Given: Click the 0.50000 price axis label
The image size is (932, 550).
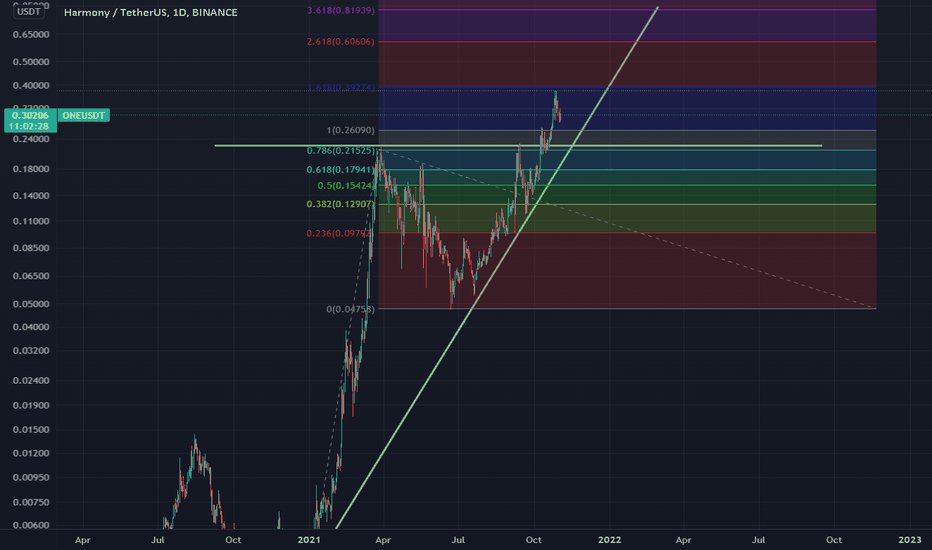Looking at the screenshot, I should click(31, 62).
